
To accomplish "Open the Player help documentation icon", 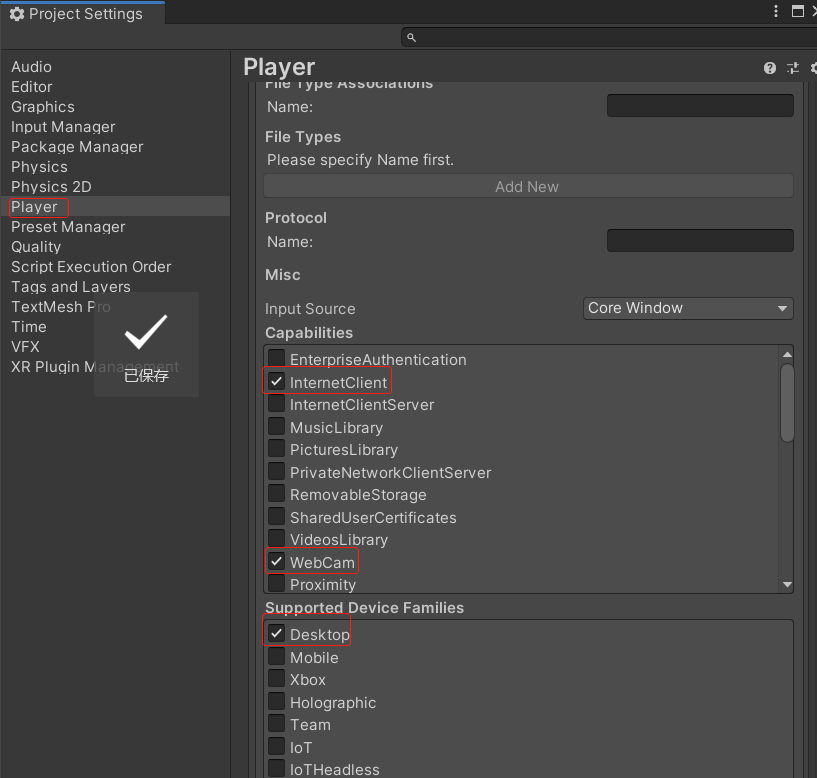I will pos(770,68).
